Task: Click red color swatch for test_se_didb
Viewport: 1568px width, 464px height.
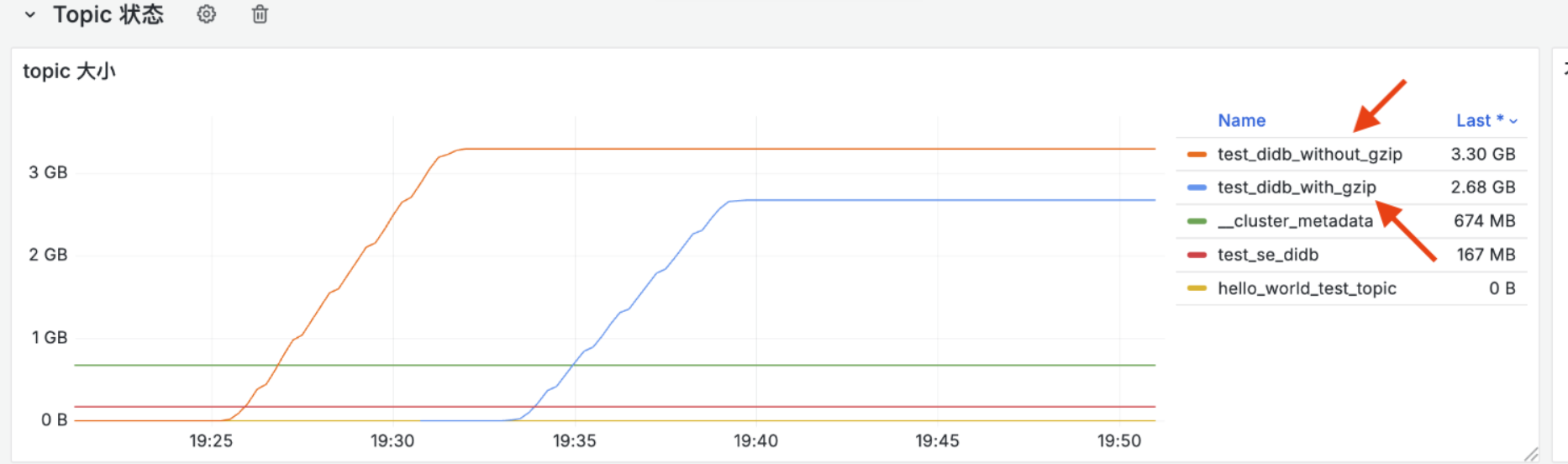Action: 1197,255
